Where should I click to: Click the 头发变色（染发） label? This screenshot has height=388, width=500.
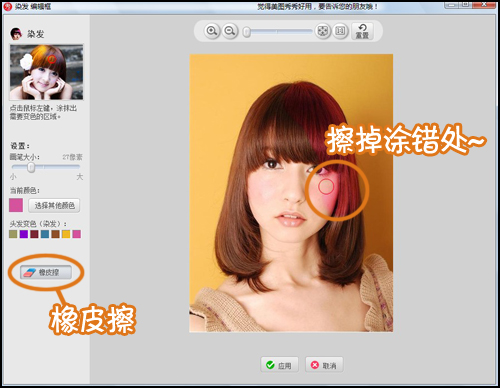point(38,224)
